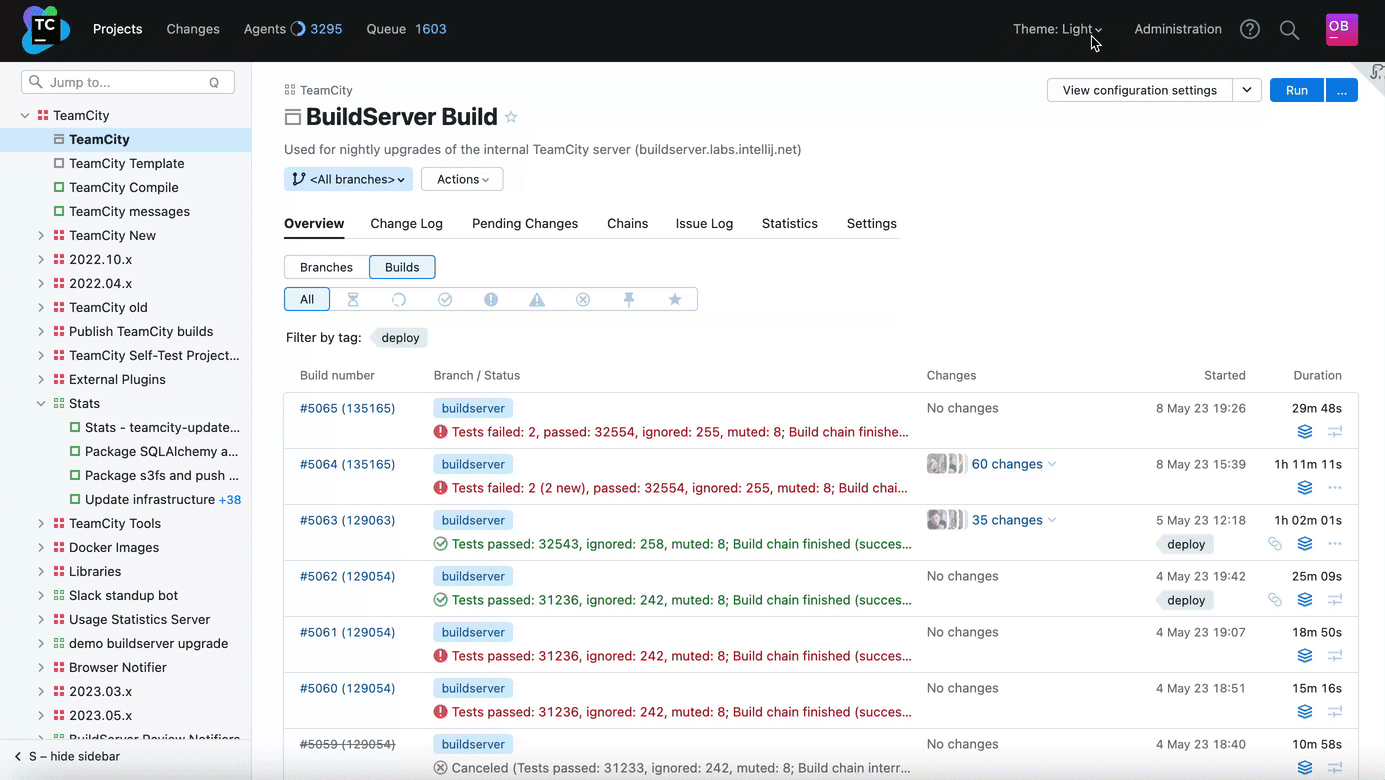
Task: Open more options dots for build #5063
Action: coord(1335,544)
